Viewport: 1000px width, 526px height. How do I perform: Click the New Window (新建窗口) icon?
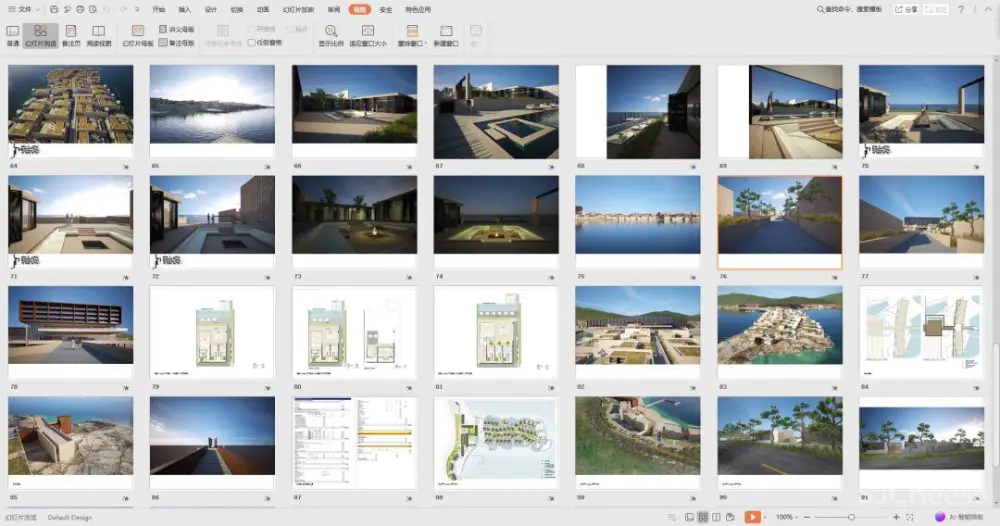click(x=446, y=32)
